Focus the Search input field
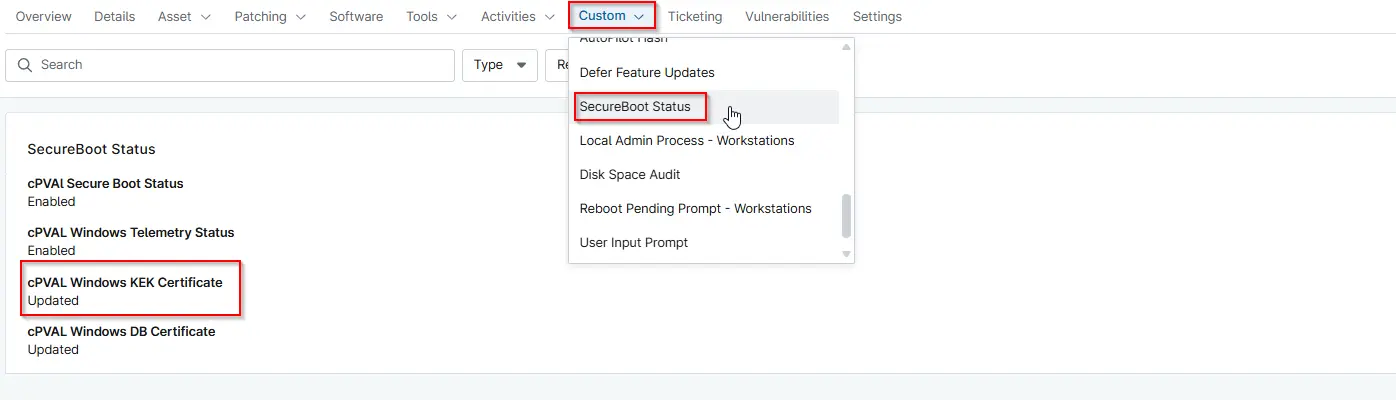Viewport: 1396px width, 400px height. tap(240, 65)
